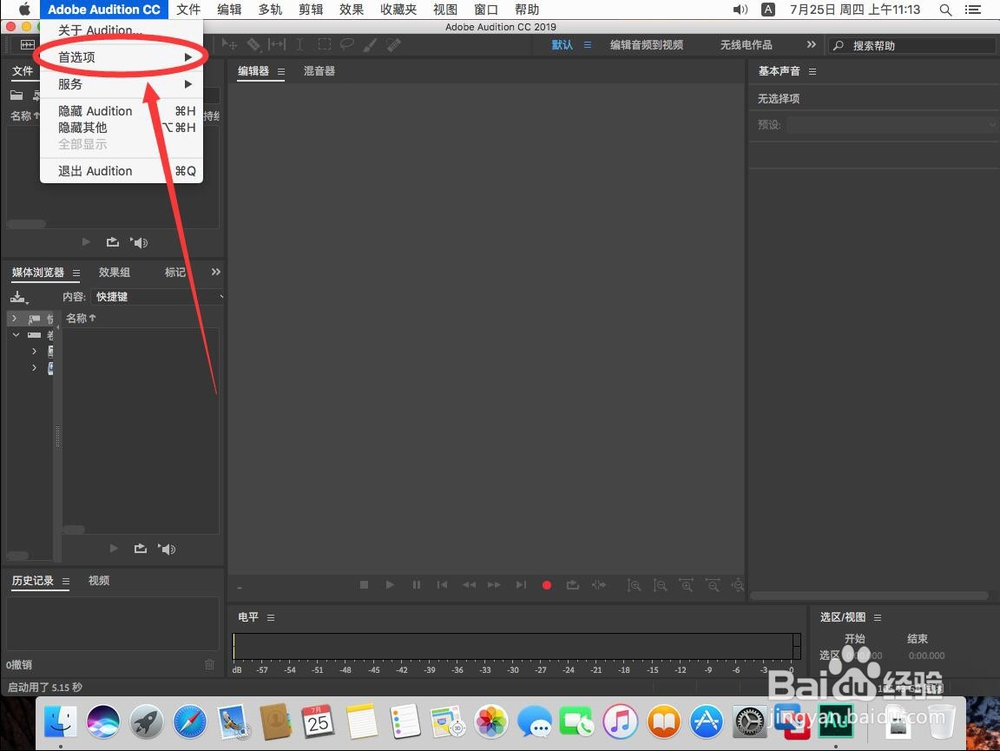The width and height of the screenshot is (1000, 751).
Task: Click the Rewind button in transport
Action: (x=469, y=585)
